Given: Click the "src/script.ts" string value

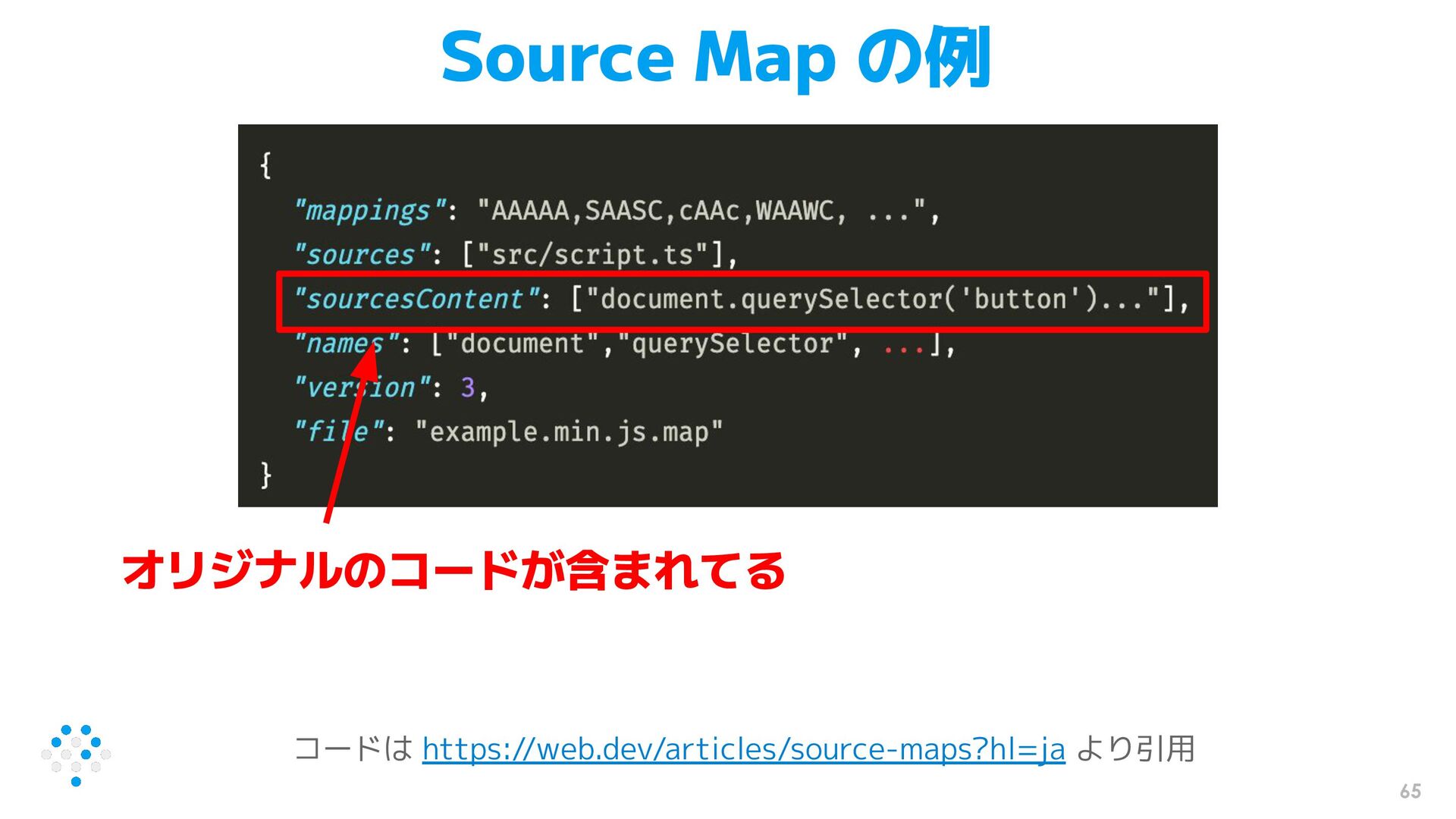Looking at the screenshot, I should click(592, 254).
